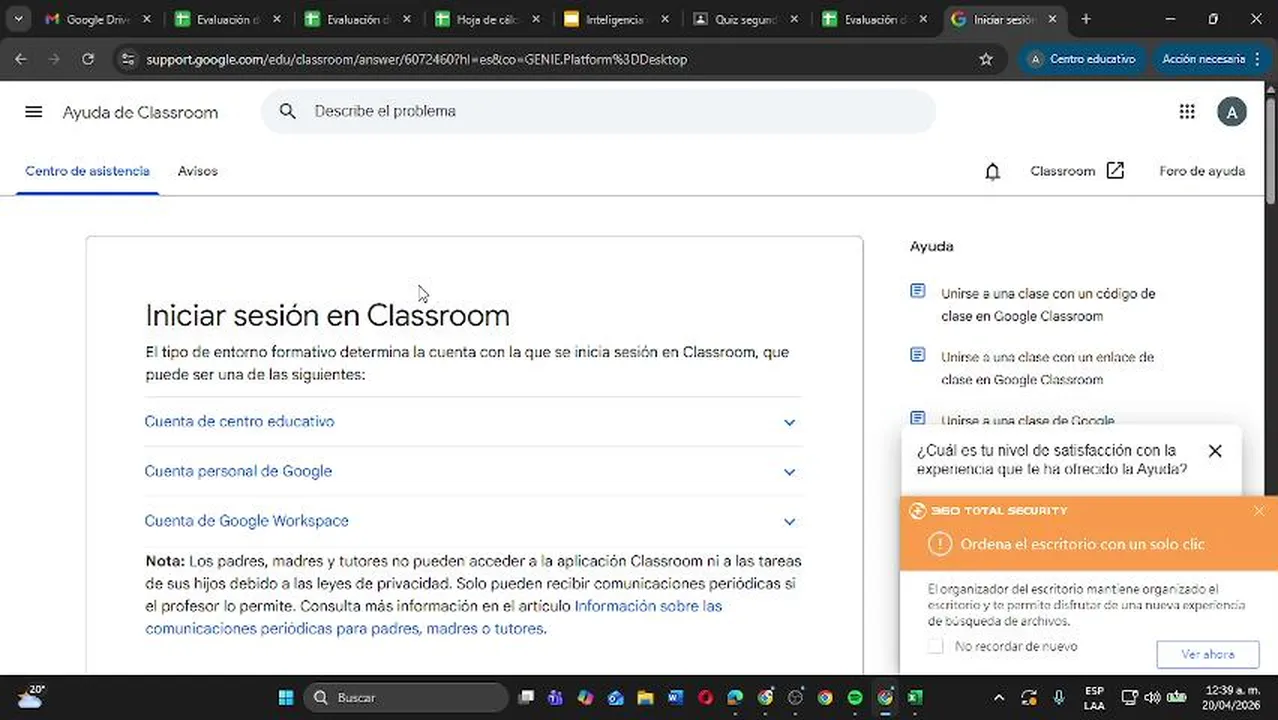The width and height of the screenshot is (1278, 720).
Task: Click the open-in-new icon beside Classroom
Action: (1115, 171)
